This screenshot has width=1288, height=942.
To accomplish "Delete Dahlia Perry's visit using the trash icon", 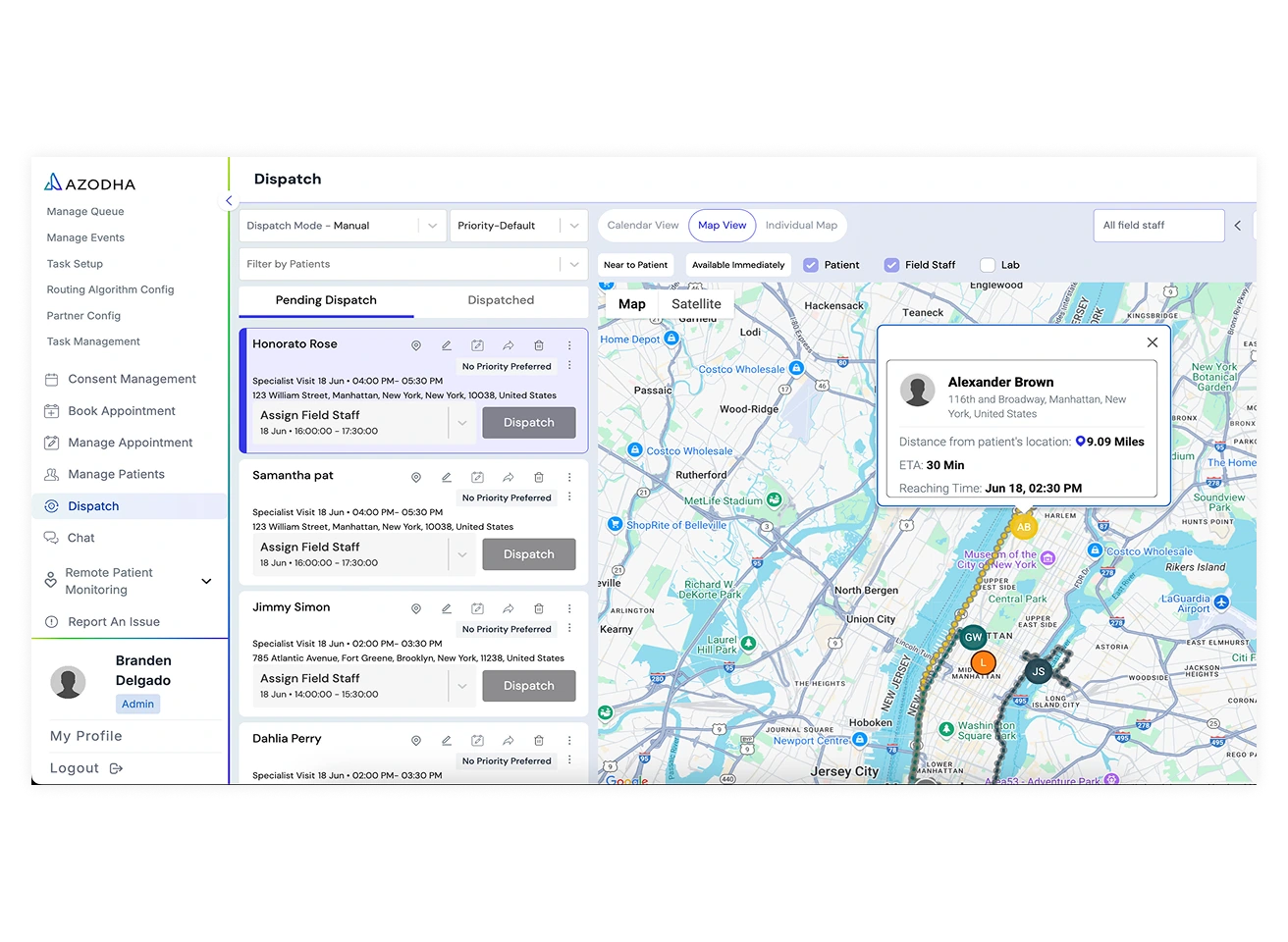I will click(x=539, y=740).
